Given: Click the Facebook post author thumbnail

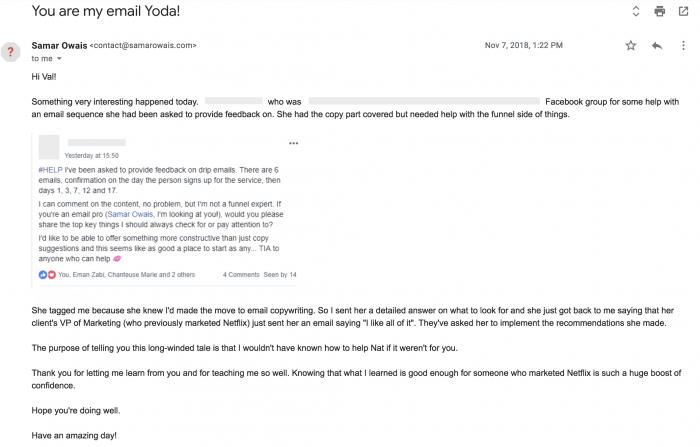Looking at the screenshot, I should (49, 147).
